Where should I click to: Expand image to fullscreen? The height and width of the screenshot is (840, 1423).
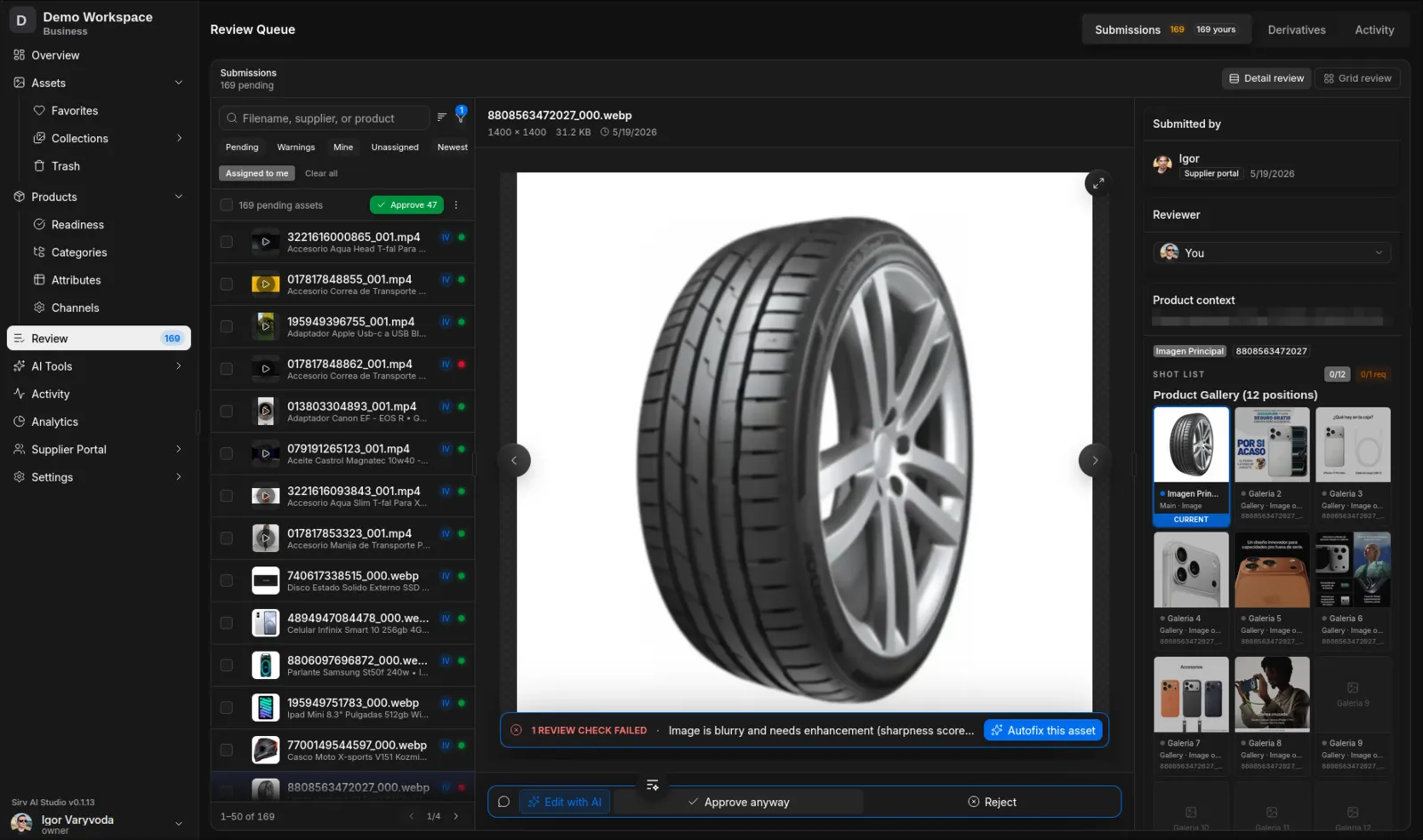click(x=1098, y=183)
